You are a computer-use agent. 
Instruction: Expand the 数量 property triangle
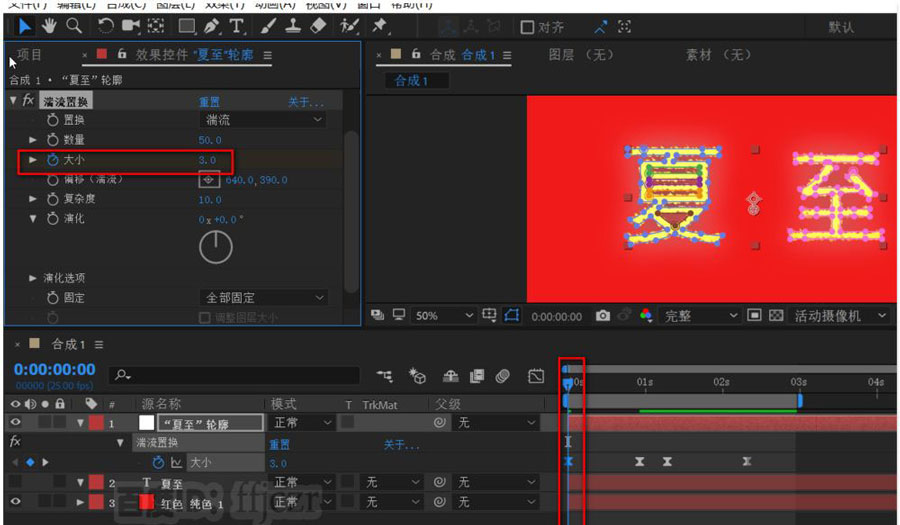33,139
